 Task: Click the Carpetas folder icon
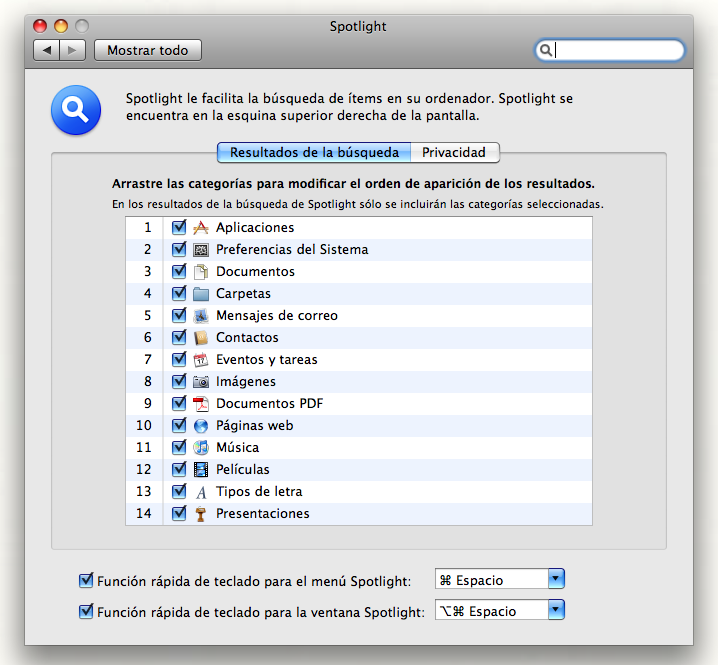pyautogui.click(x=201, y=294)
